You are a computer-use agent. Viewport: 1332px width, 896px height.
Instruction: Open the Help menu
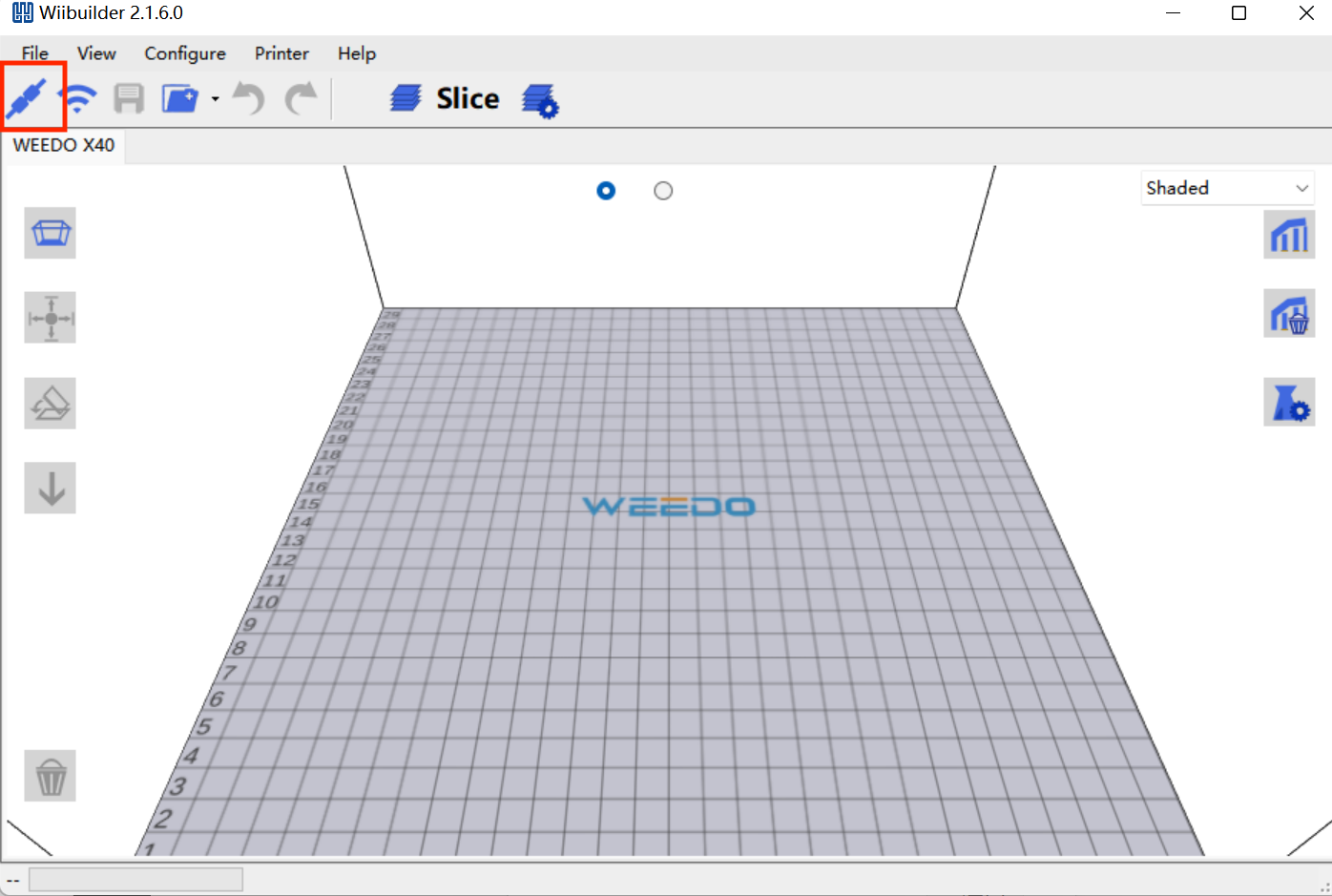357,53
